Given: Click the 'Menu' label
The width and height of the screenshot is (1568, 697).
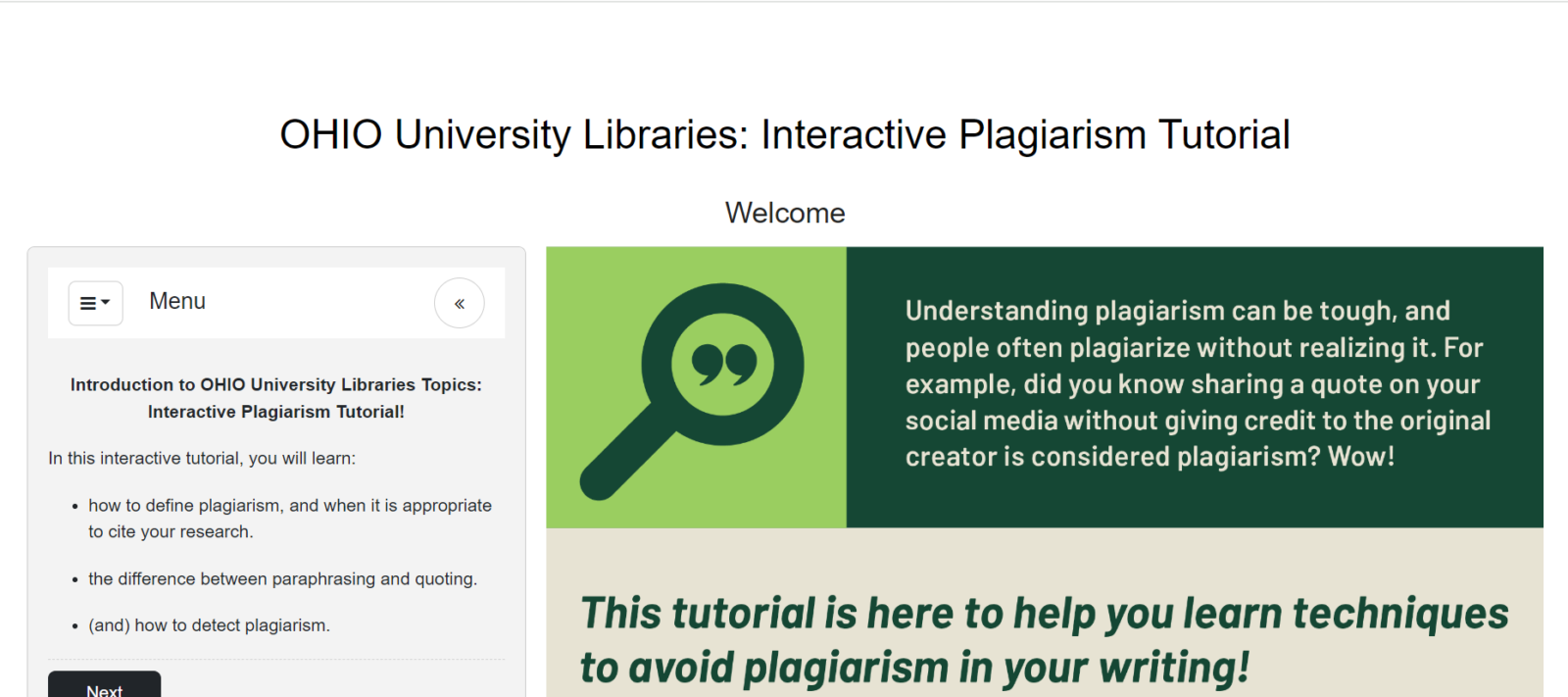Looking at the screenshot, I should click(x=177, y=301).
